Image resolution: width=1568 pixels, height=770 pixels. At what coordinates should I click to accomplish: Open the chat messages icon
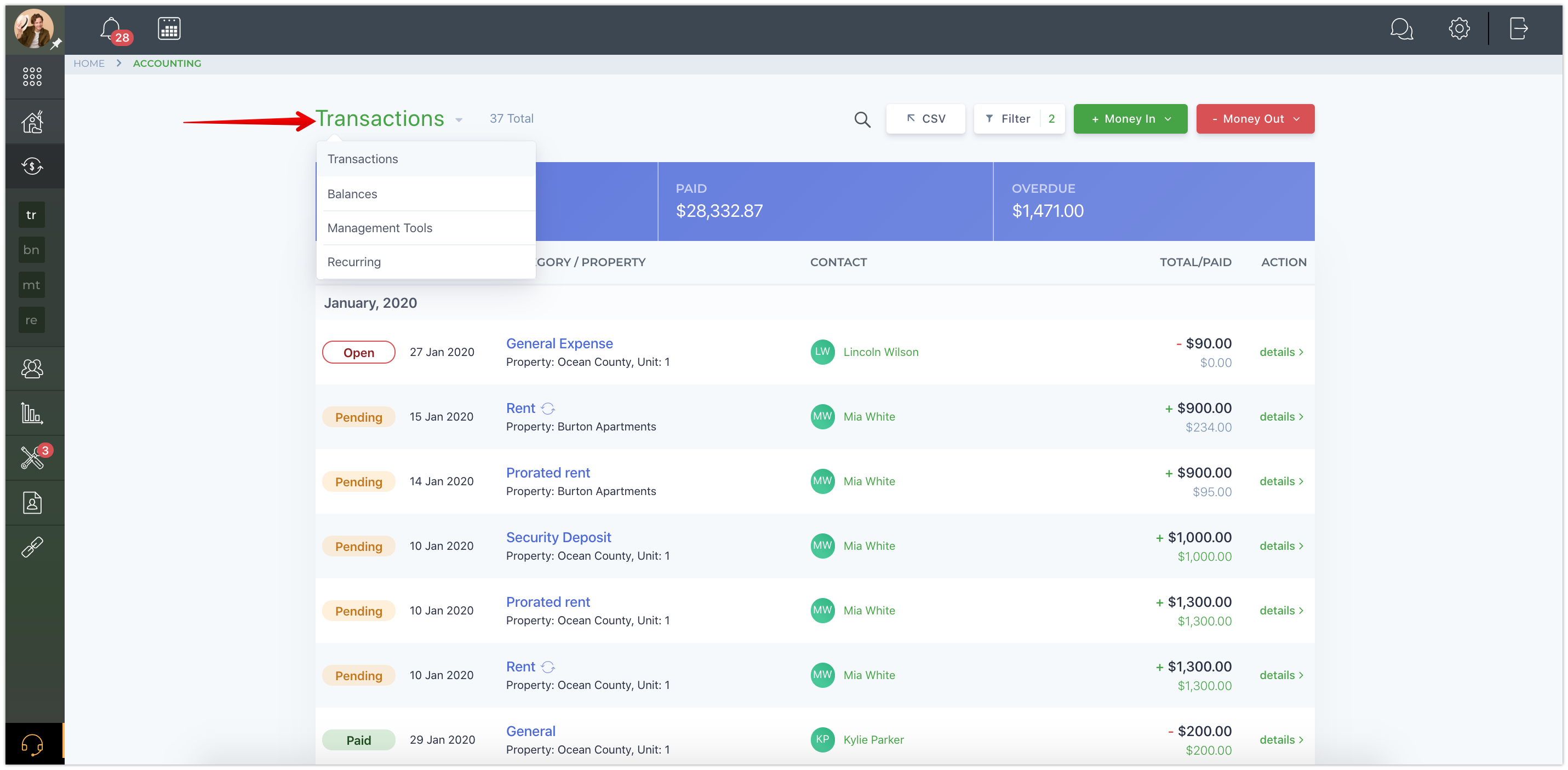click(x=1401, y=28)
